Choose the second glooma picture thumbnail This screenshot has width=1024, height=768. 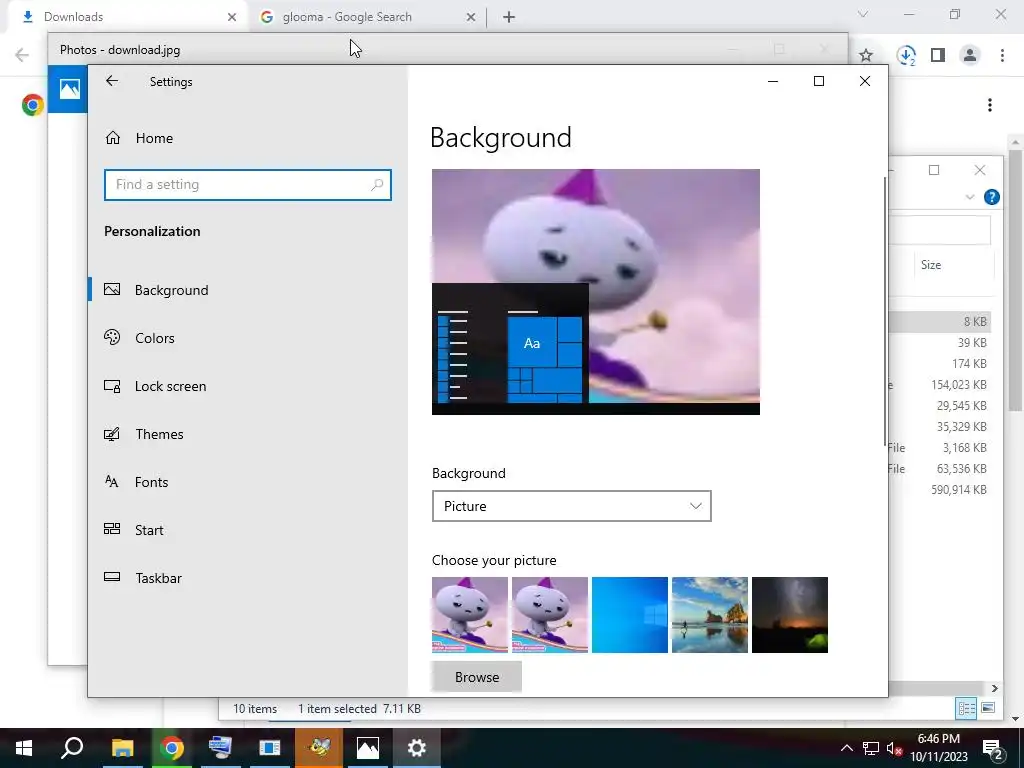pyautogui.click(x=550, y=615)
